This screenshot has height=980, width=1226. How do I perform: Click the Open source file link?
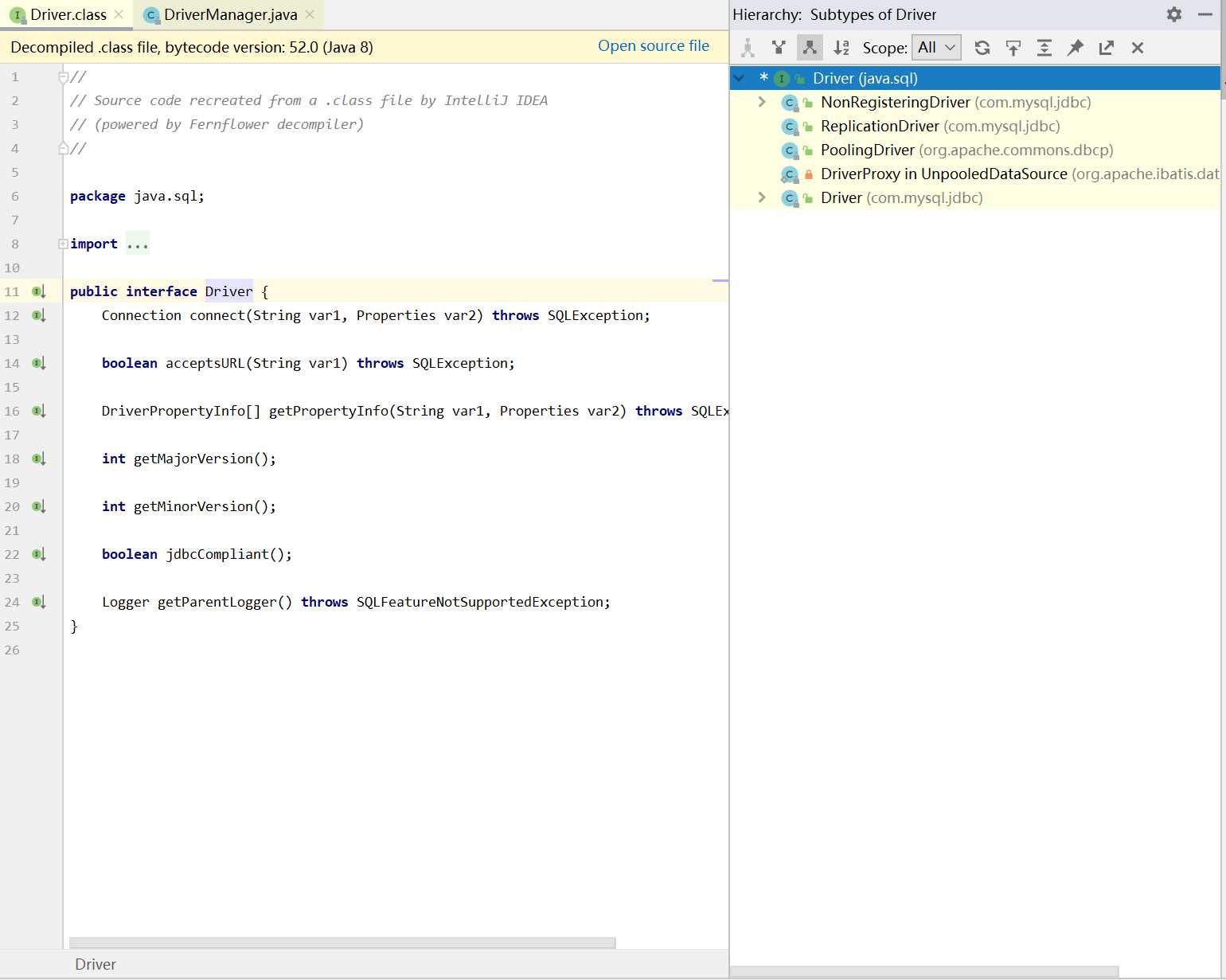tap(653, 45)
